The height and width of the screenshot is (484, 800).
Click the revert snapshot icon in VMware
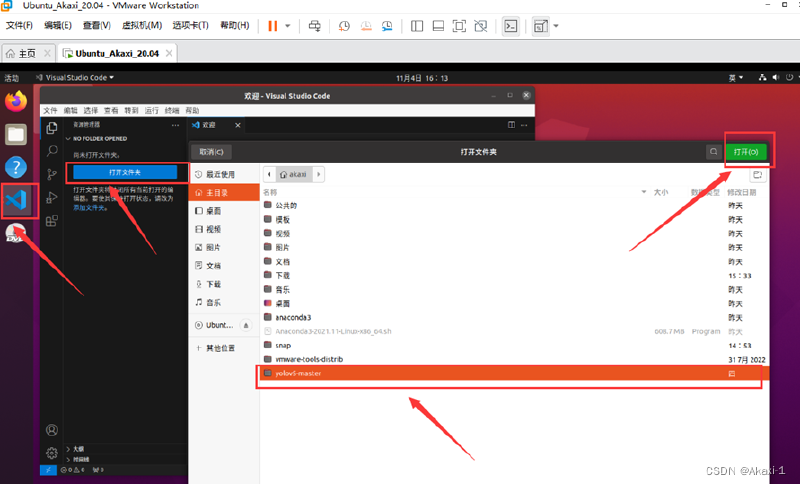point(366,26)
